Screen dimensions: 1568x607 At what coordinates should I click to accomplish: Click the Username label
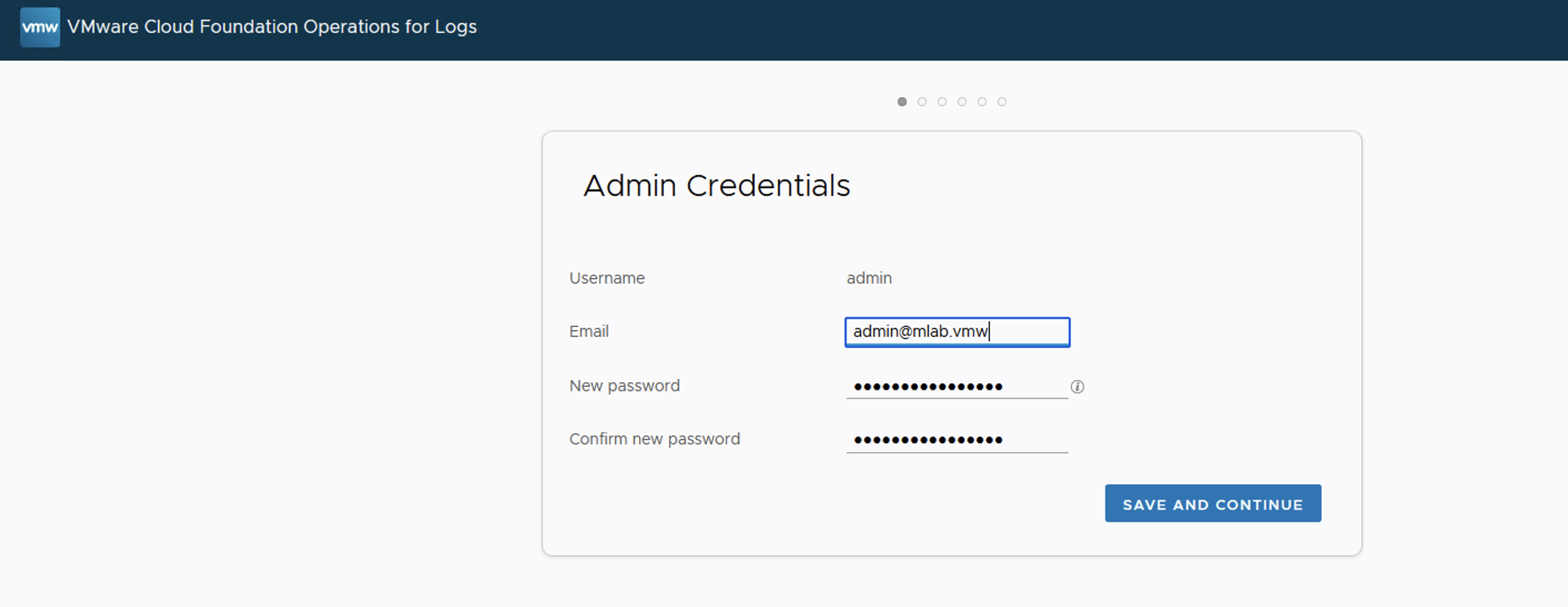click(607, 278)
